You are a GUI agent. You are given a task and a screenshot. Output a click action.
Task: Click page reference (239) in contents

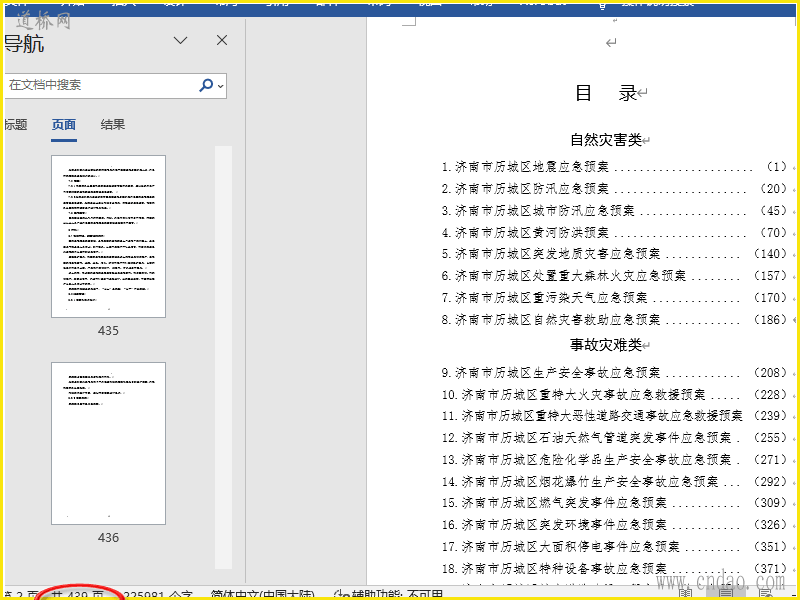tap(771, 416)
